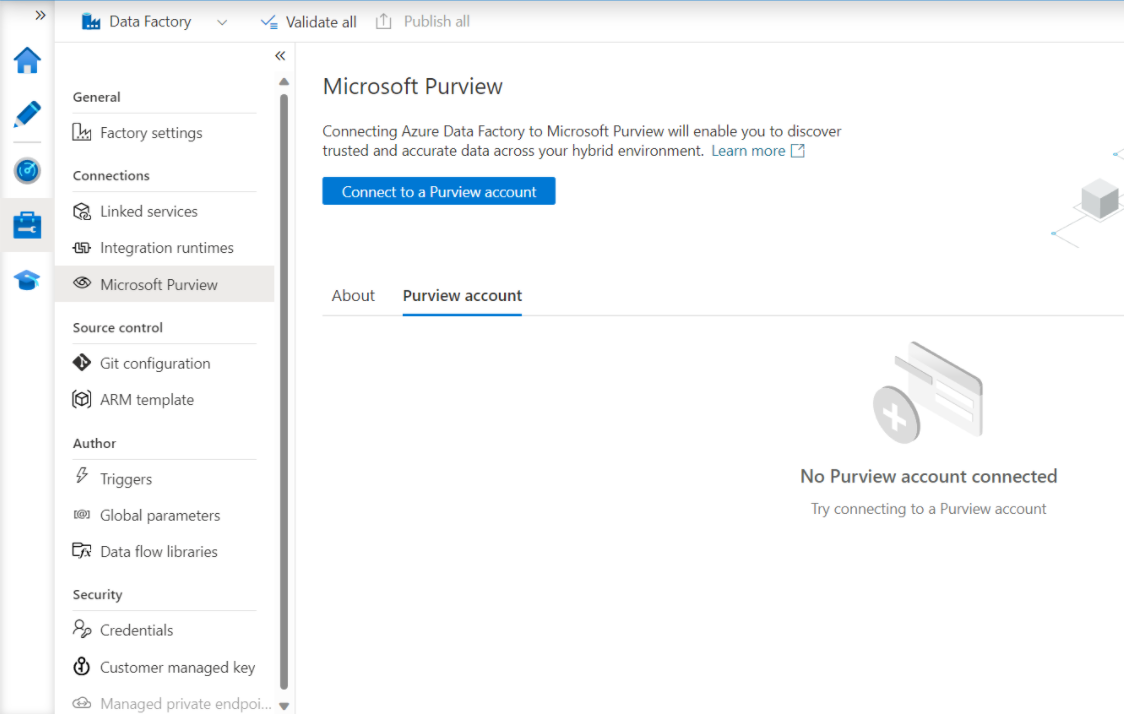1124x714 pixels.
Task: Select Microsoft Purview in the side menu
Action: click(x=164, y=284)
